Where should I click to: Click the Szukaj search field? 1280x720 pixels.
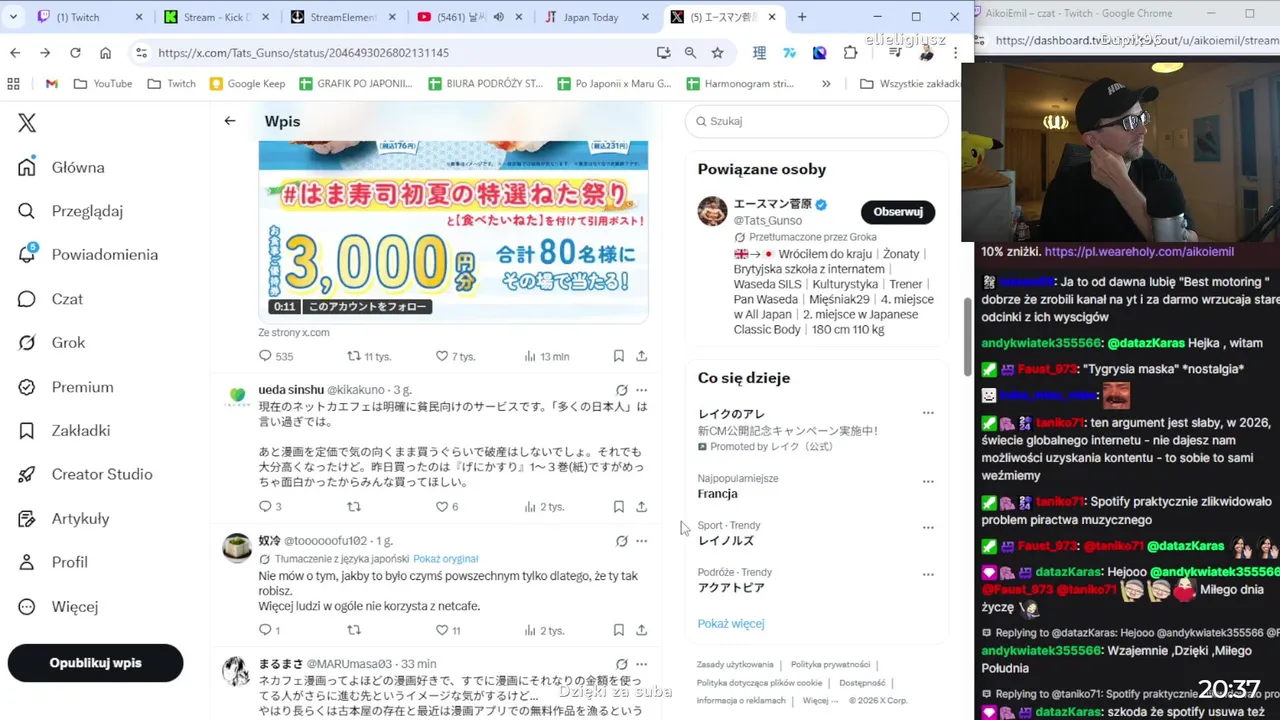click(x=817, y=121)
